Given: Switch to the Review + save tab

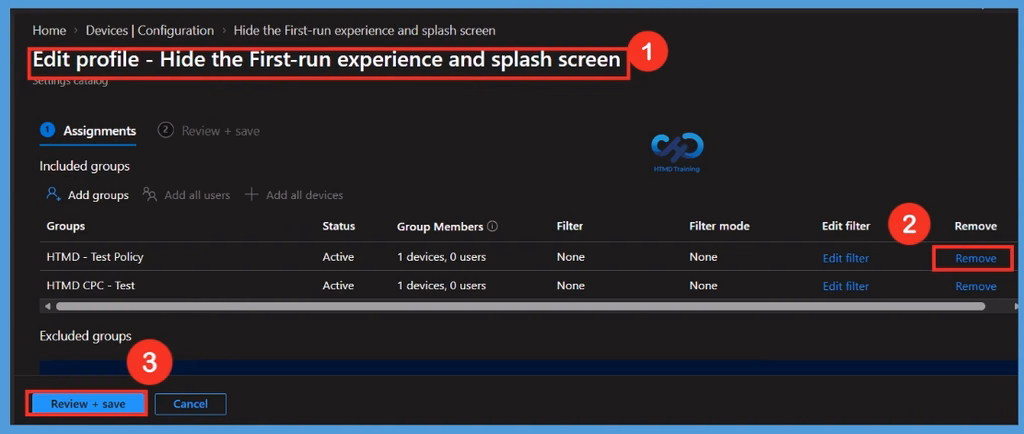Looking at the screenshot, I should pos(208,131).
